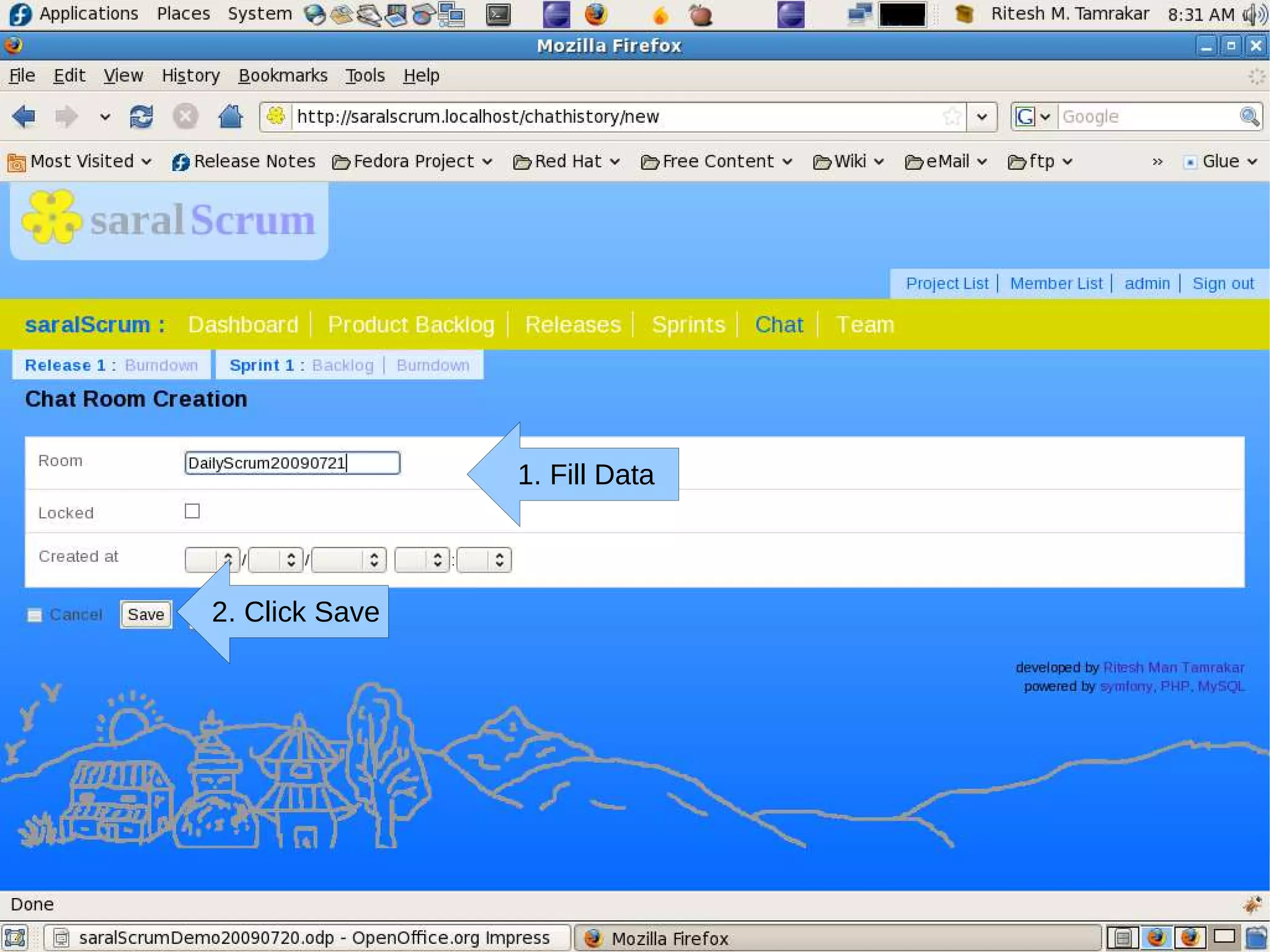Go to the Product Backlog tab

pyautogui.click(x=411, y=324)
